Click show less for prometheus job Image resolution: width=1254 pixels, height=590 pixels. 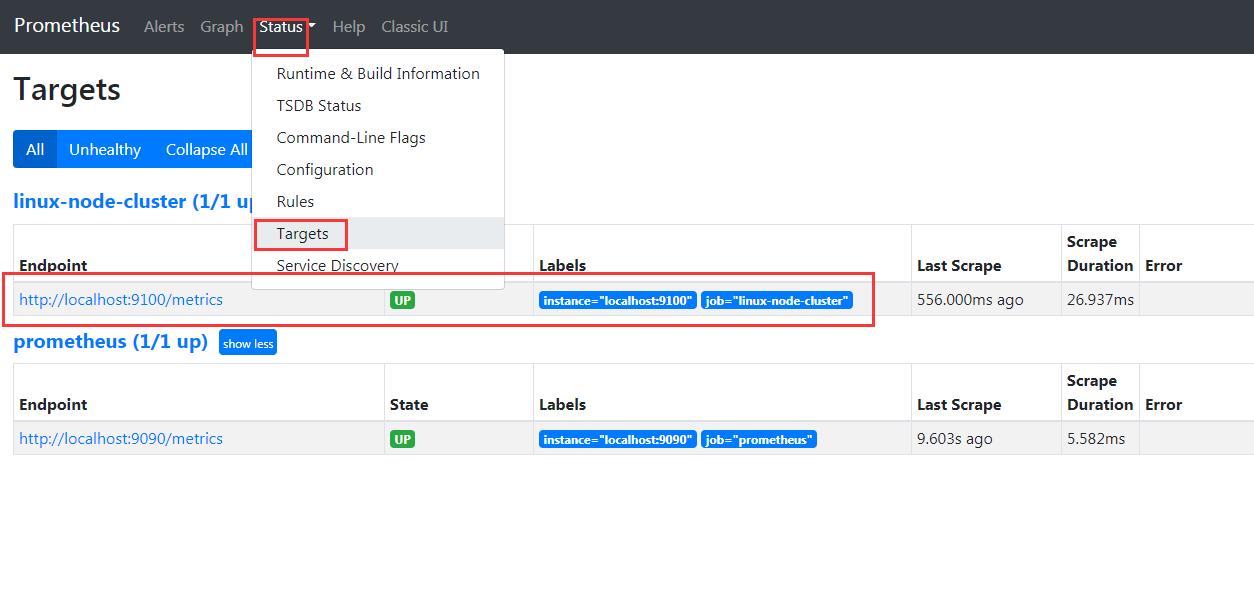pyautogui.click(x=248, y=343)
